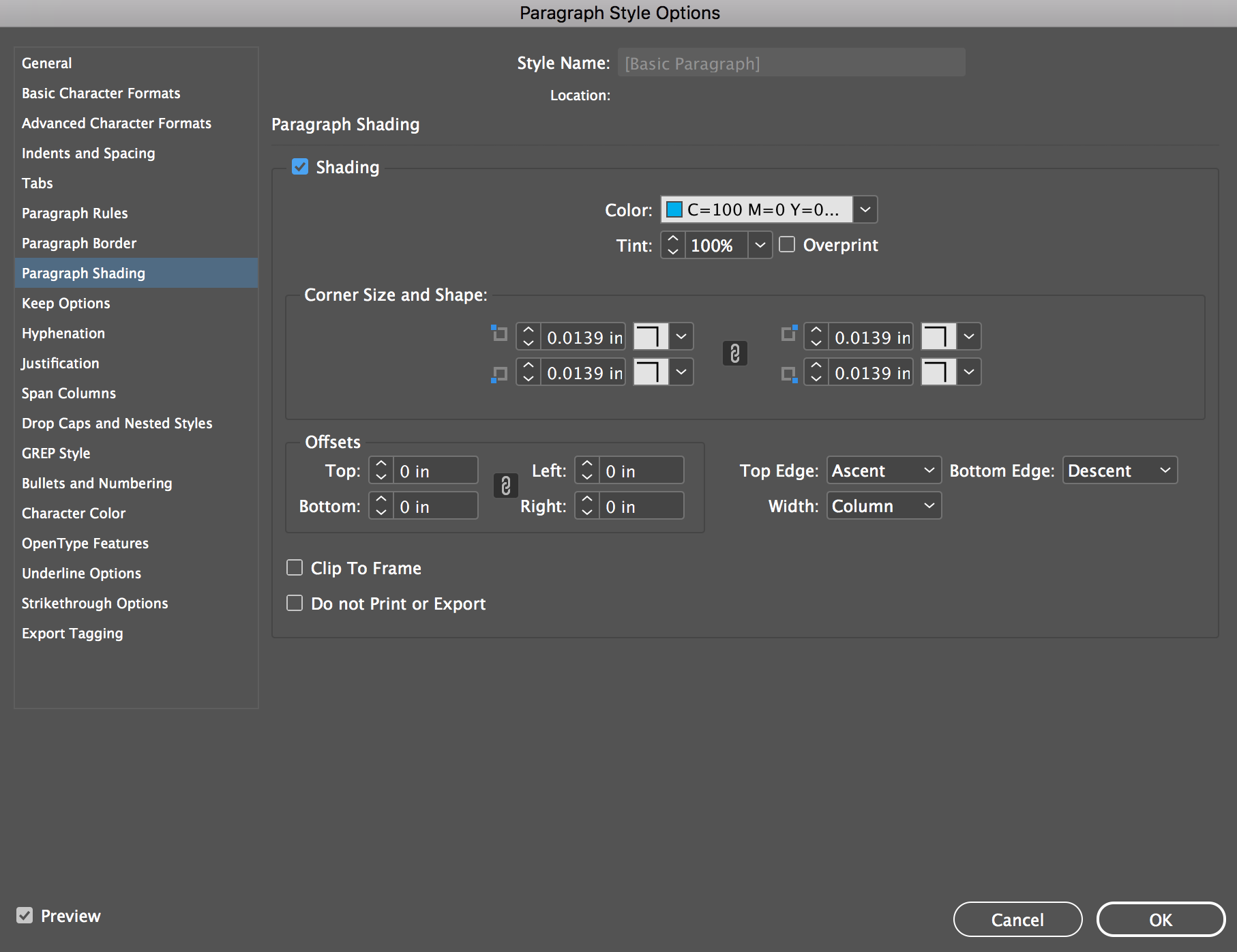Screen dimensions: 1237x952
Task: Click the top-left corner shape preview icon
Action: 651,336
